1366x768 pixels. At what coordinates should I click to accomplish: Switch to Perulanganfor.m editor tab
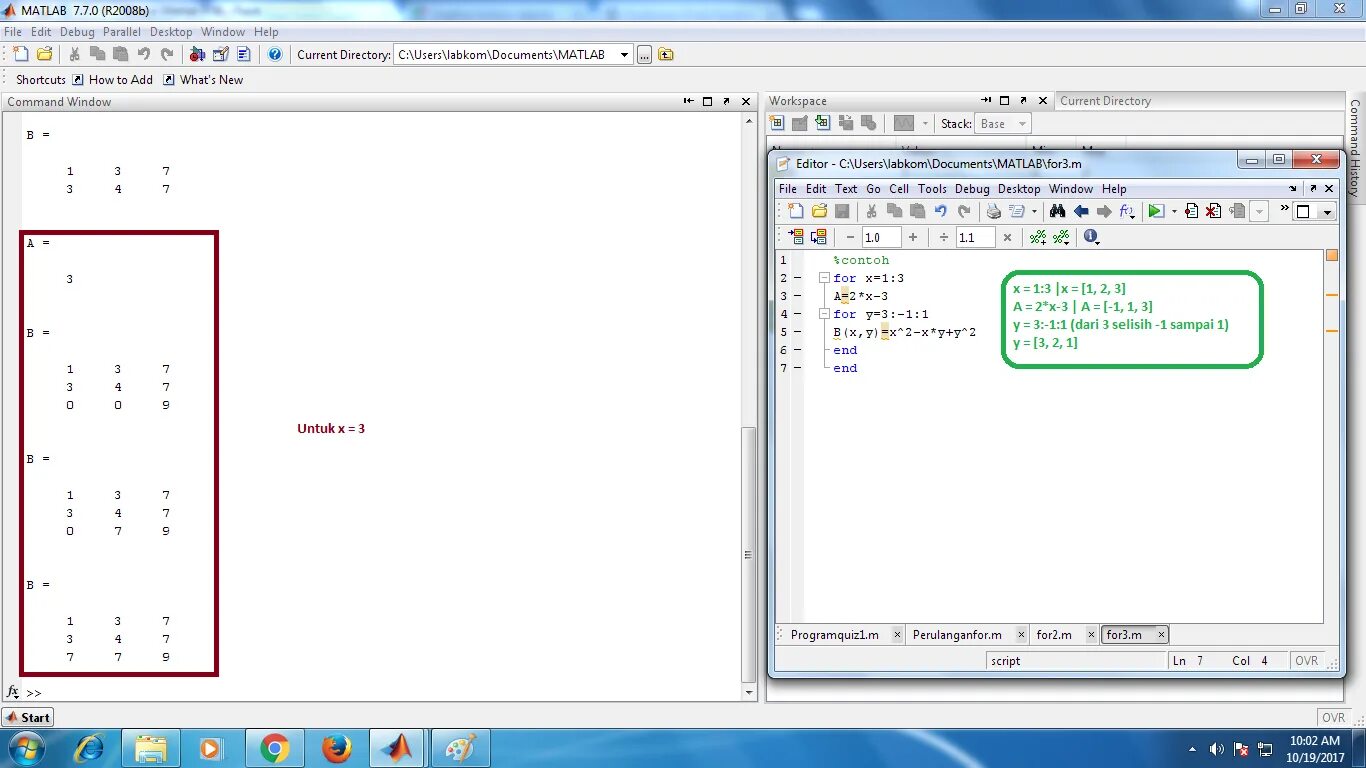pyautogui.click(x=957, y=635)
